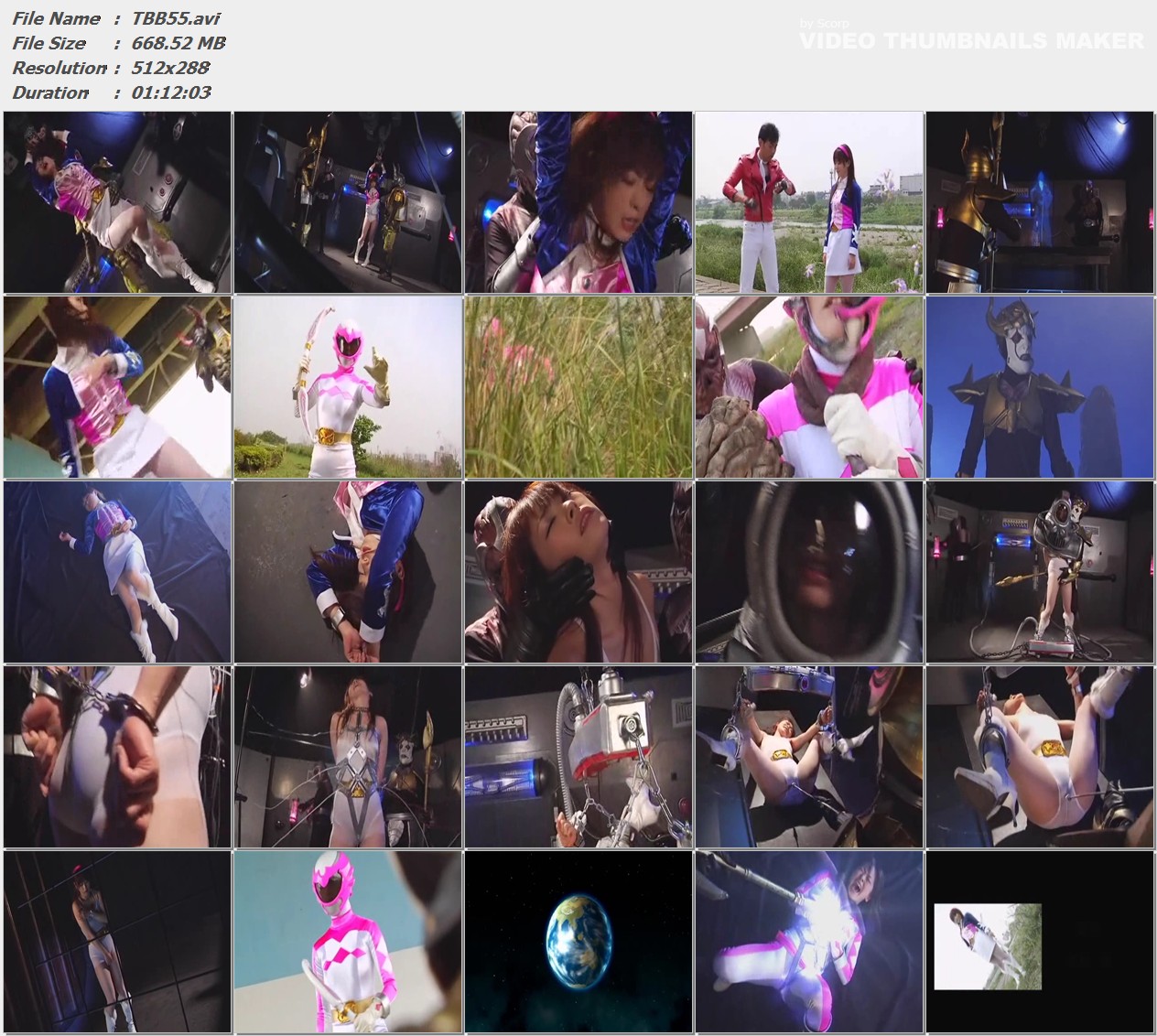Click the "Resolution" label
Screen dimensions: 1157x1036
click(x=59, y=68)
